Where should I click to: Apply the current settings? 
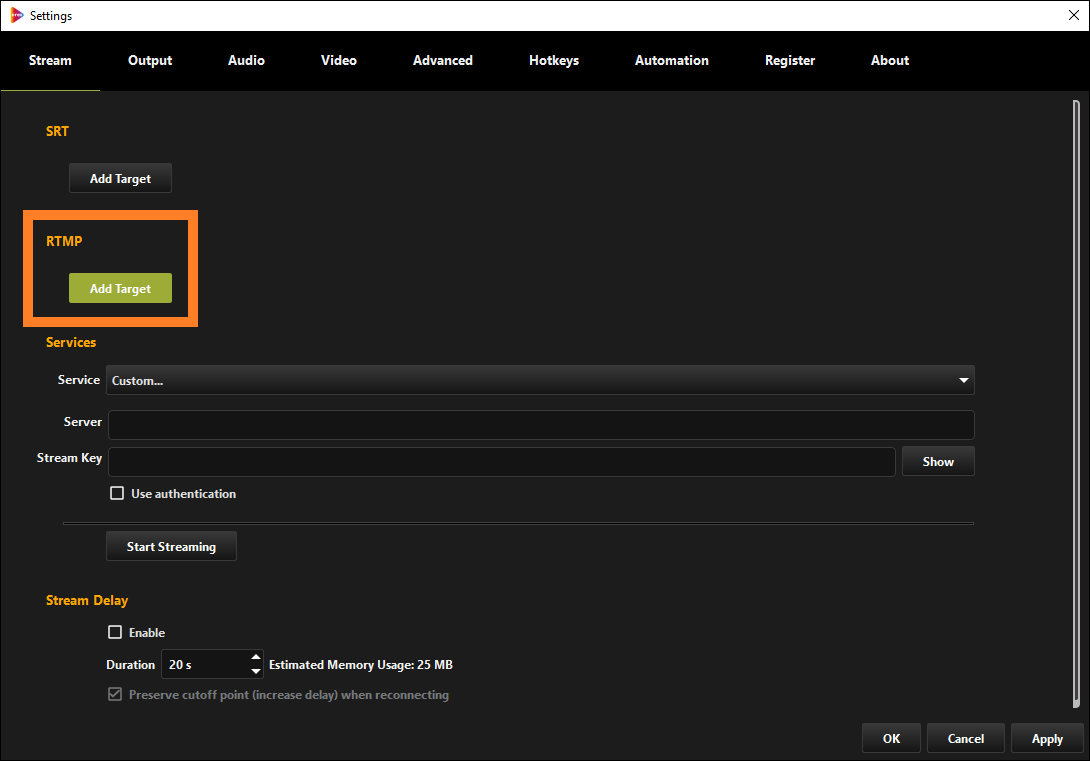click(1047, 738)
